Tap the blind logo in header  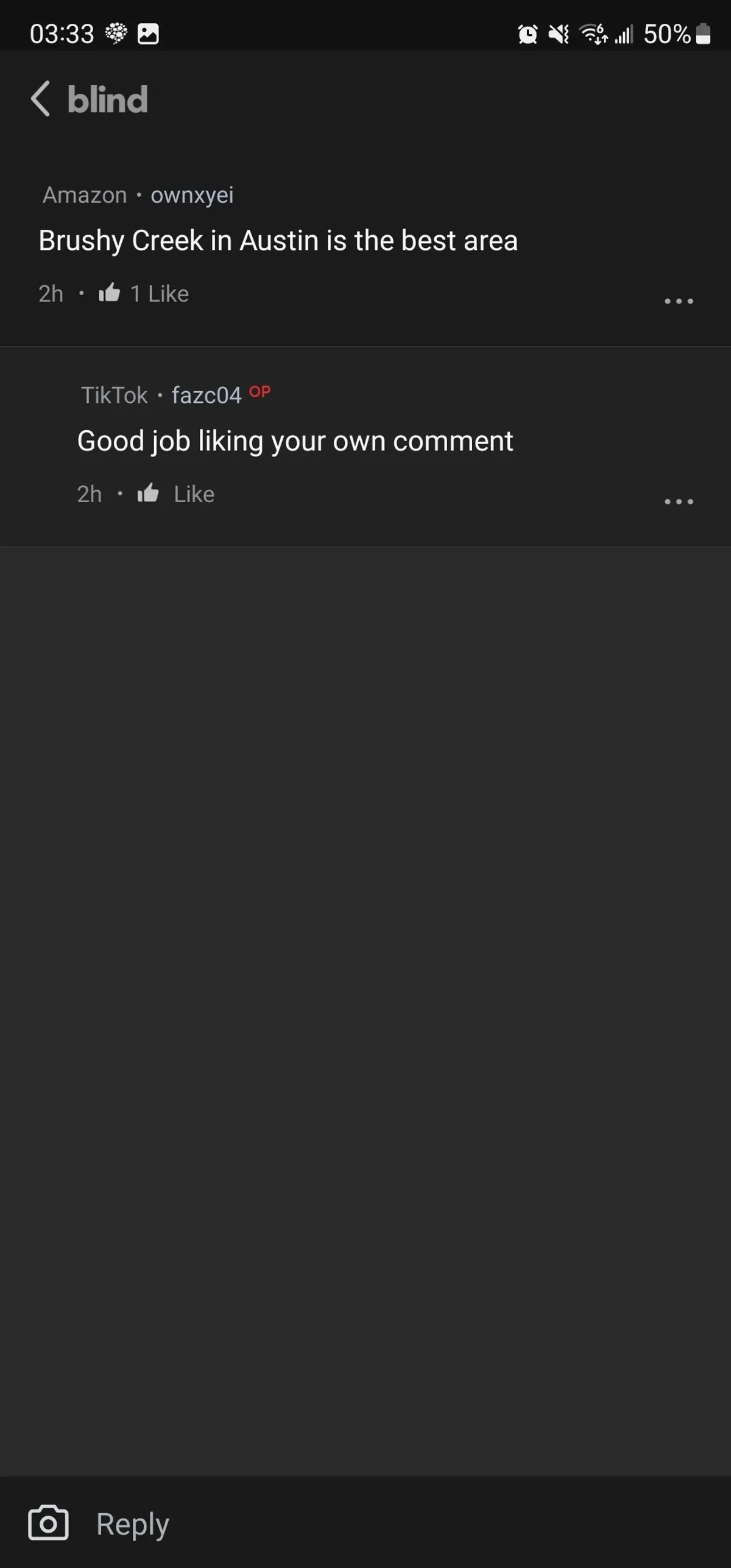pyautogui.click(x=107, y=99)
